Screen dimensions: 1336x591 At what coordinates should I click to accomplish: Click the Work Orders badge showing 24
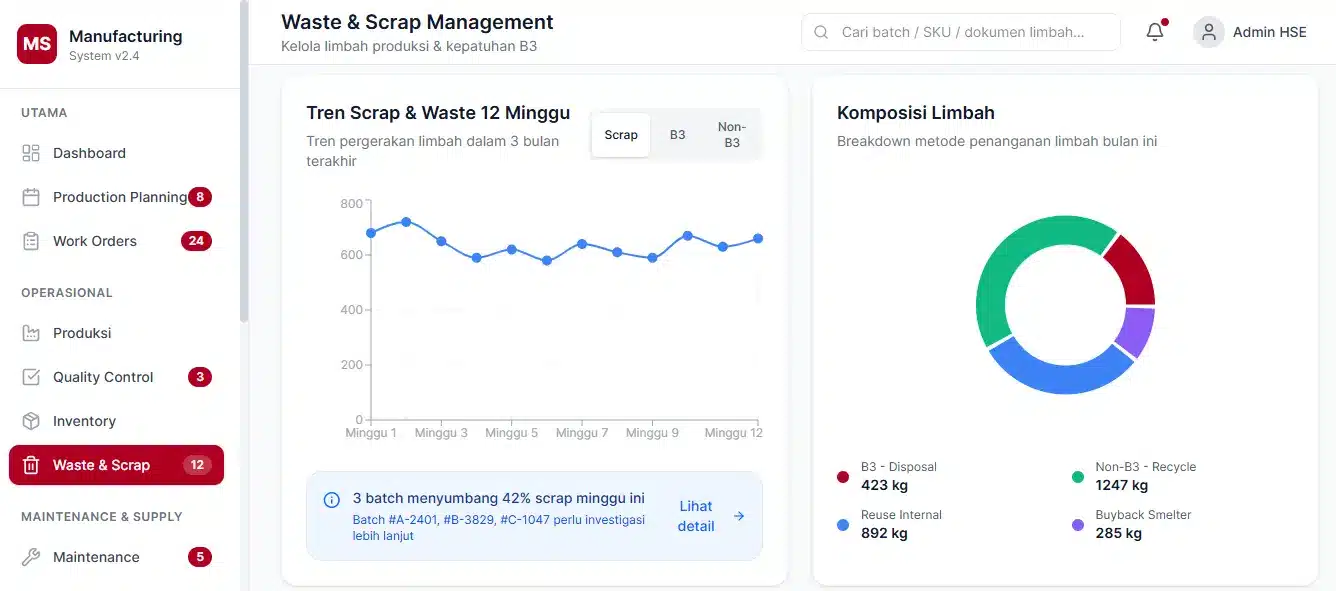click(196, 241)
